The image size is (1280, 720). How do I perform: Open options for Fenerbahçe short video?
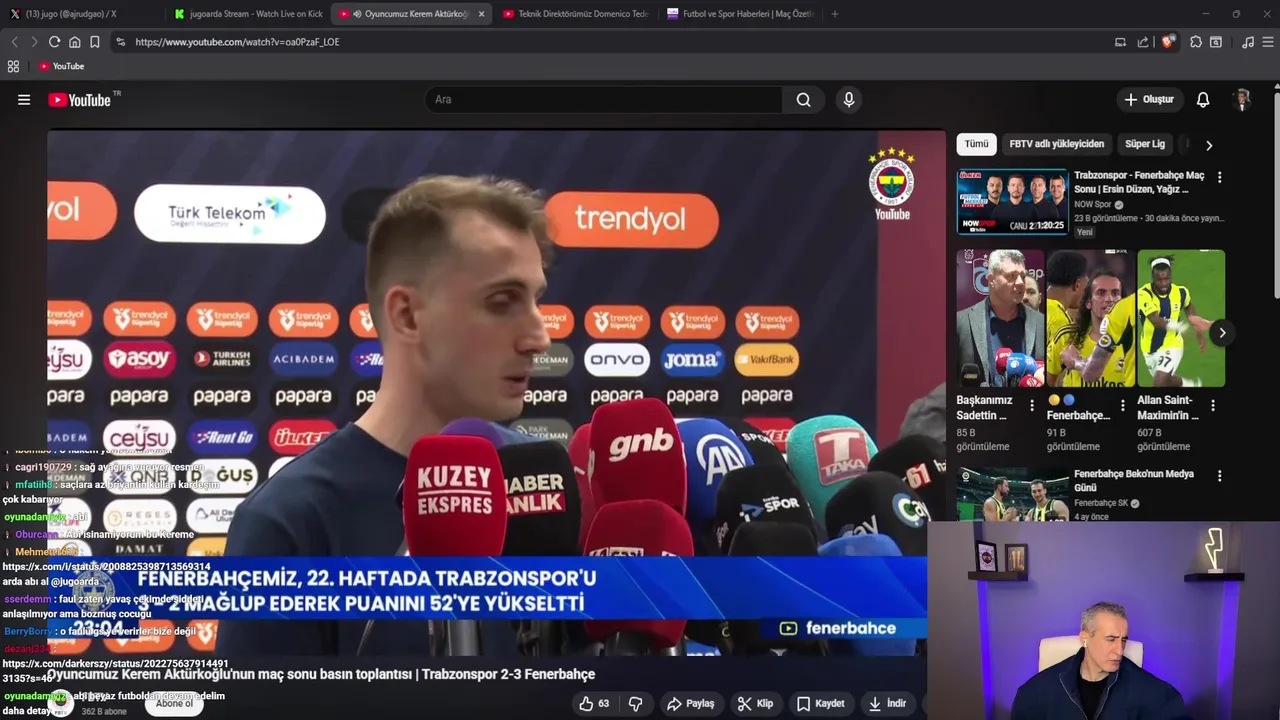pos(1122,406)
